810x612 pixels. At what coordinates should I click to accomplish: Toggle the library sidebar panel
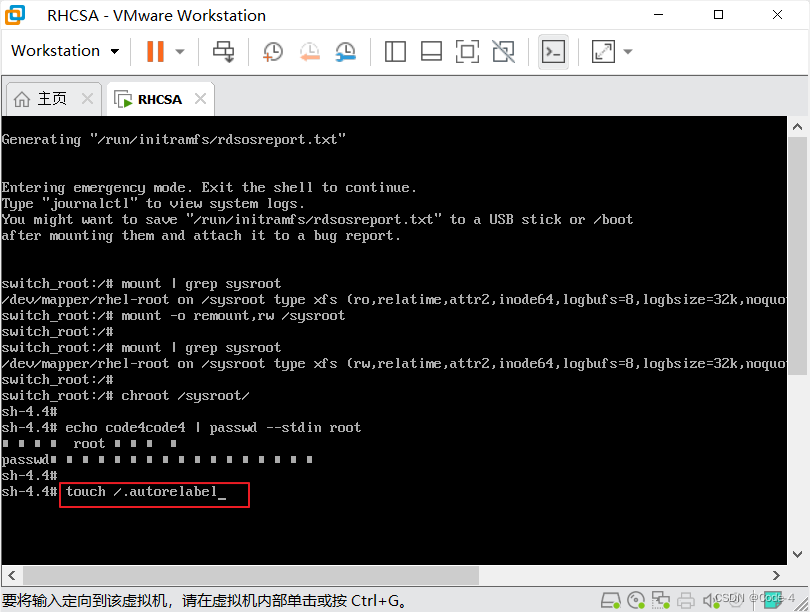(395, 51)
